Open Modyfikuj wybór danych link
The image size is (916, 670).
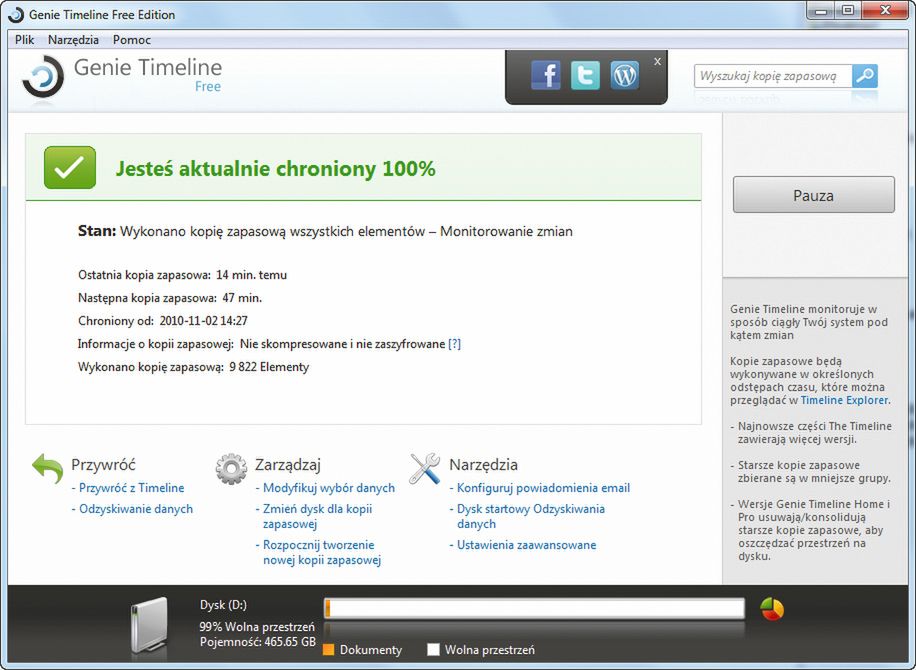329,488
